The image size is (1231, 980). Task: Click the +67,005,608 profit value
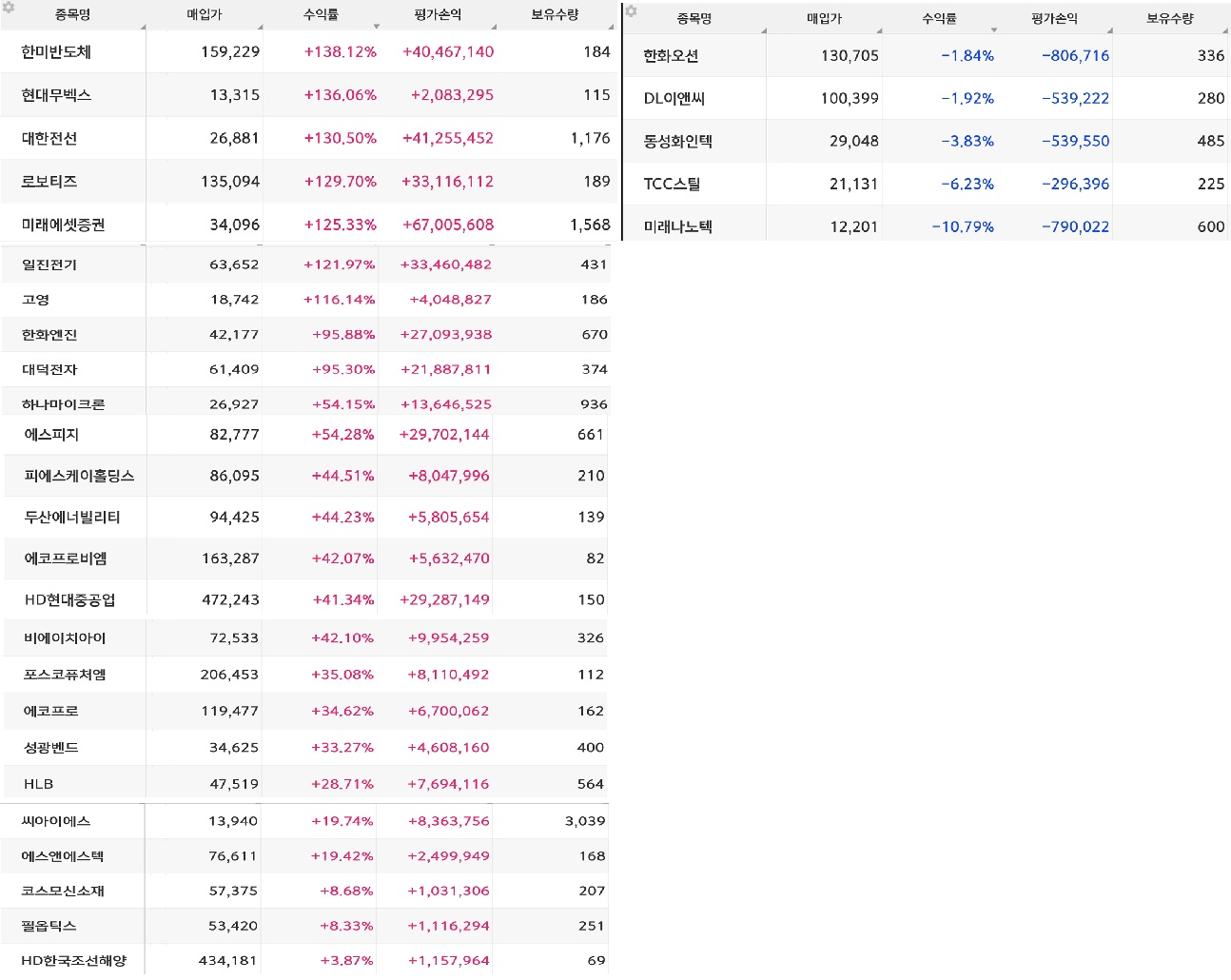pos(448,225)
